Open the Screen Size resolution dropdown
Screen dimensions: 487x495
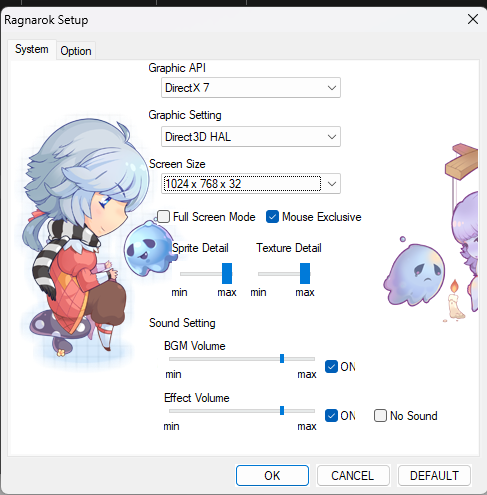251,184
